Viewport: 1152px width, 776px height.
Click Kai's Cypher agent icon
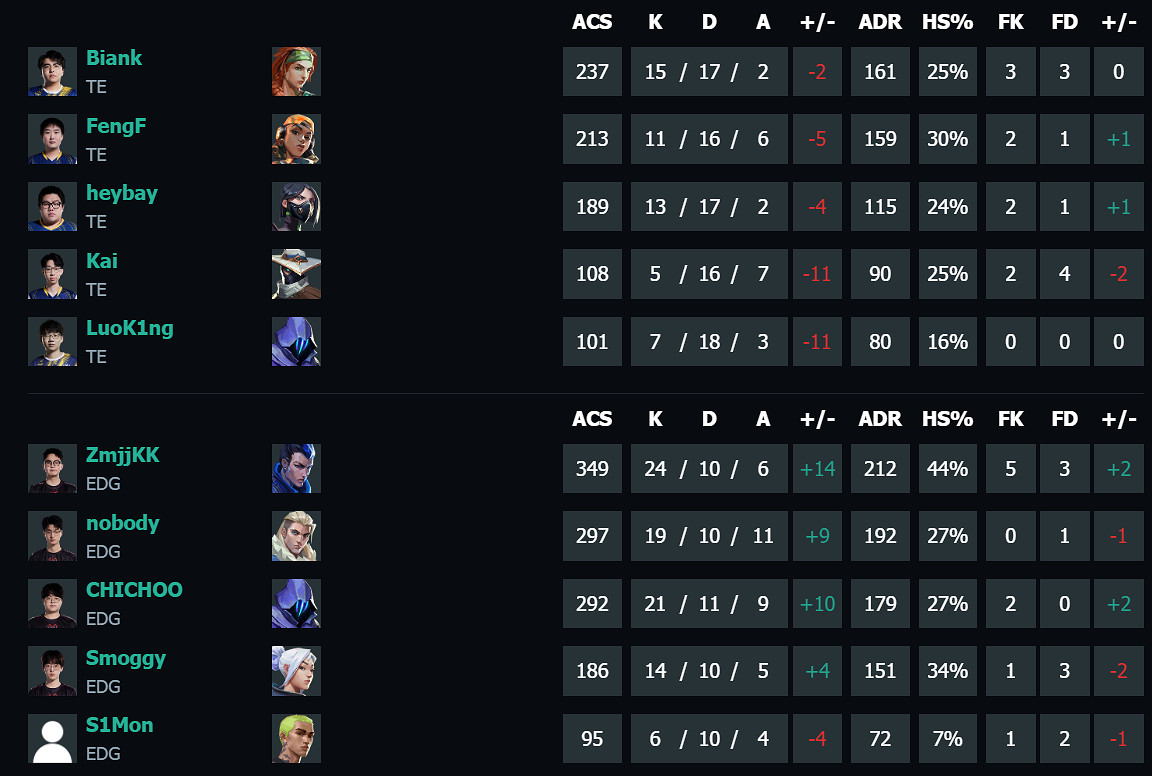point(296,274)
